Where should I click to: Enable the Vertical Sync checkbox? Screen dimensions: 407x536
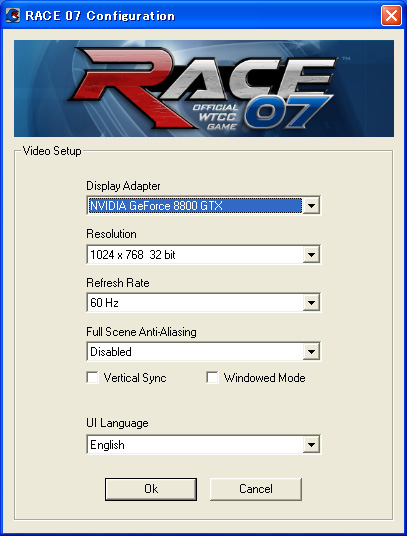pyautogui.click(x=93, y=378)
